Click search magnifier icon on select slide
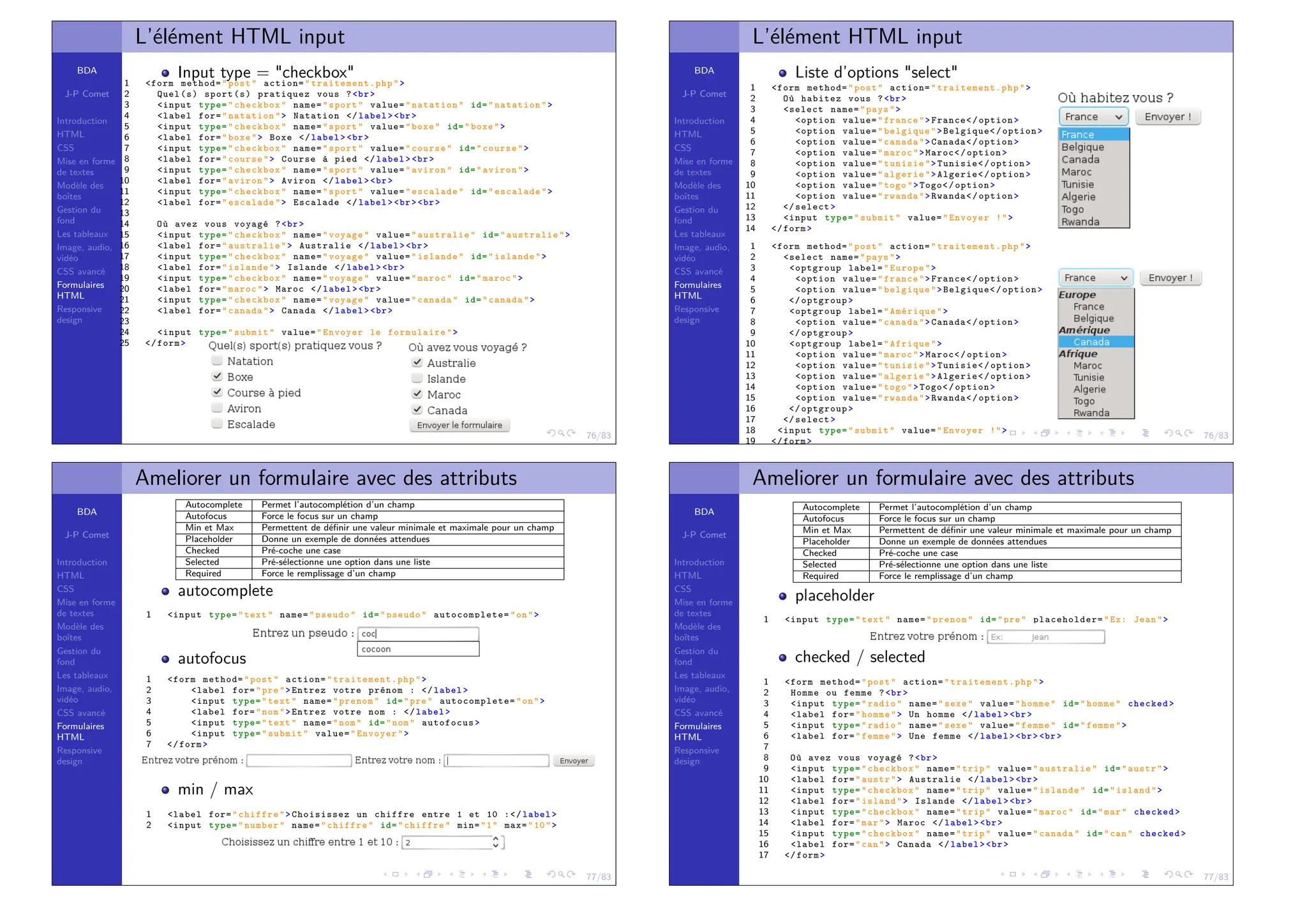The width and height of the screenshot is (1307, 924). [x=1179, y=433]
